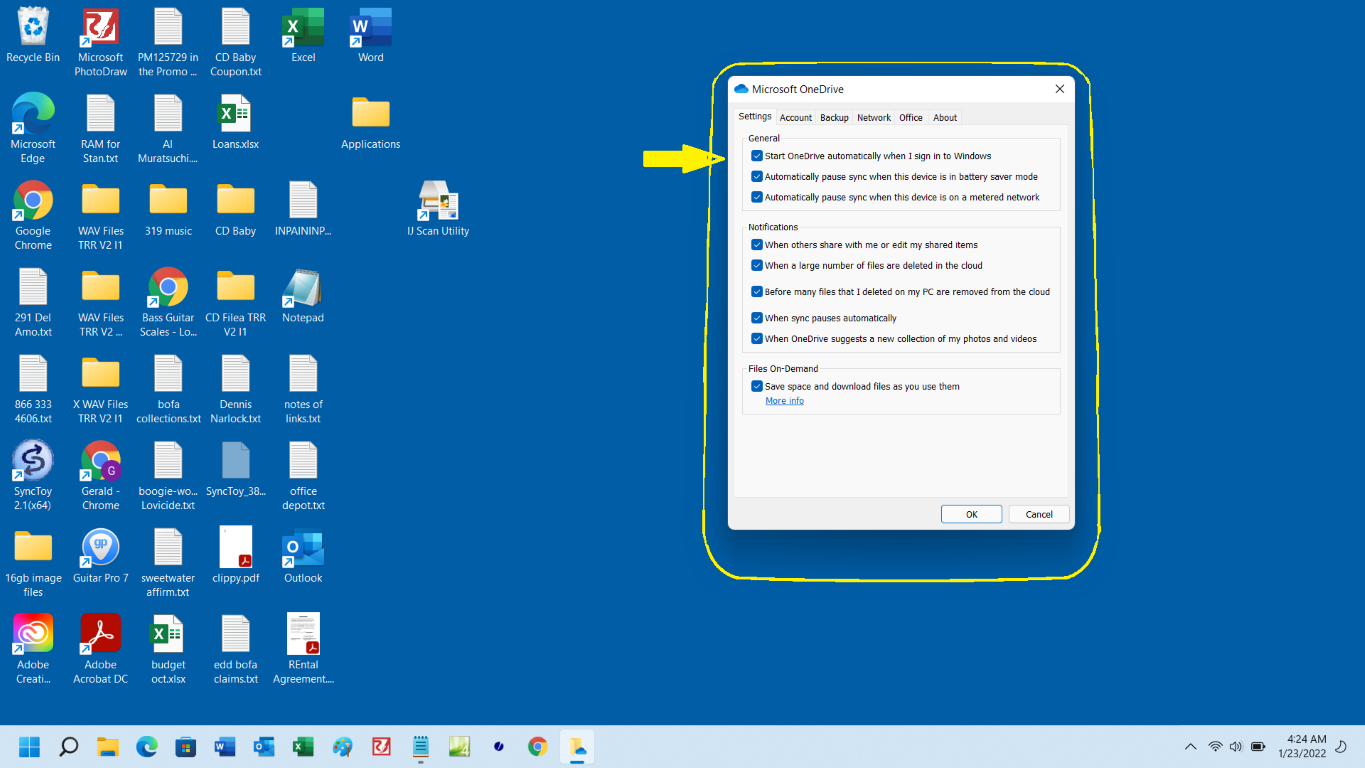Select the X WAV Files TRR V2 I1 folder
Viewport: 1365px width, 768px height.
(101, 390)
